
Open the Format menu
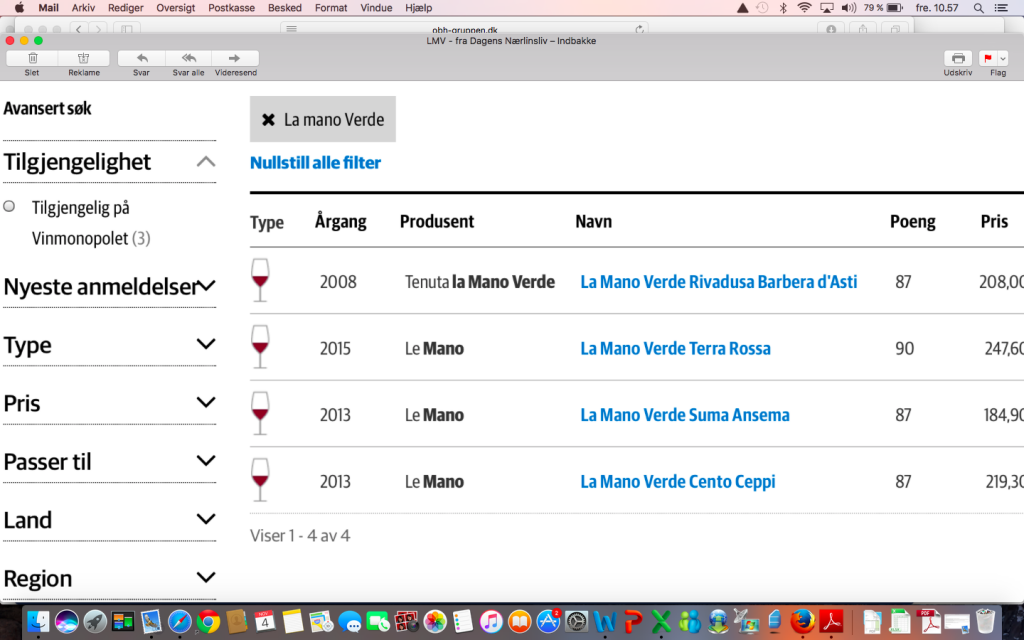tap(331, 8)
